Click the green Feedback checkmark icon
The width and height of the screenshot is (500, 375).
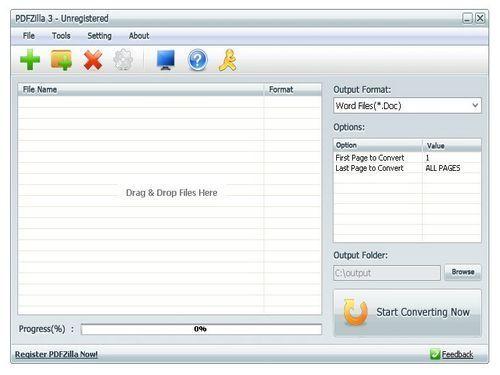(x=435, y=354)
